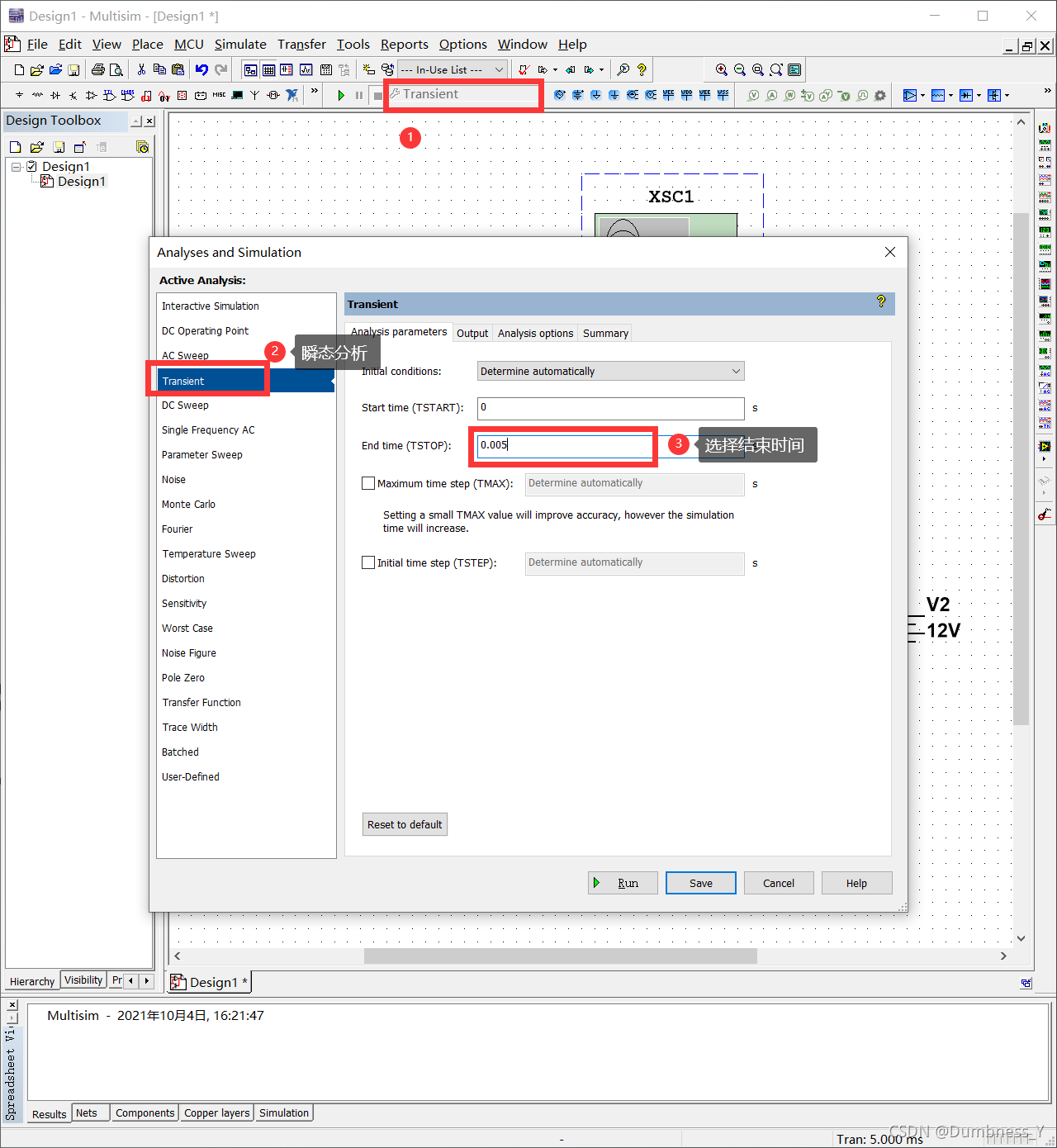Viewport: 1057px width, 1148px height.
Task: Open the Transfer menu
Action: point(301,44)
